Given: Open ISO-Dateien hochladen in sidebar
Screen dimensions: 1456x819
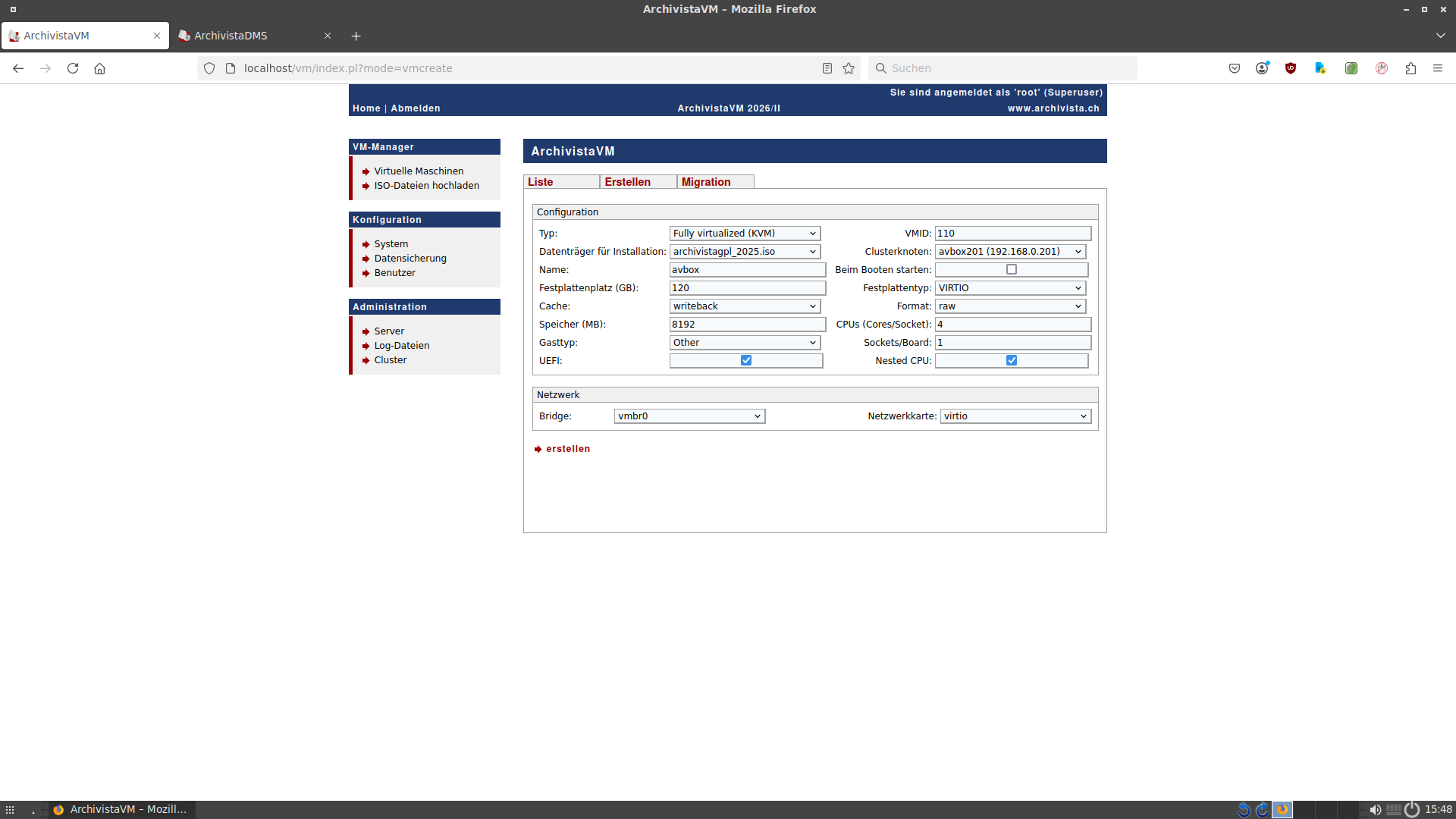Looking at the screenshot, I should coord(426,186).
